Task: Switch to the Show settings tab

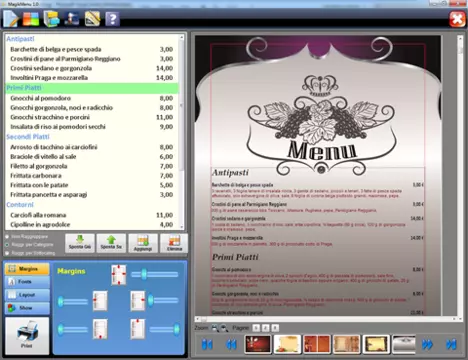Action: (27, 308)
